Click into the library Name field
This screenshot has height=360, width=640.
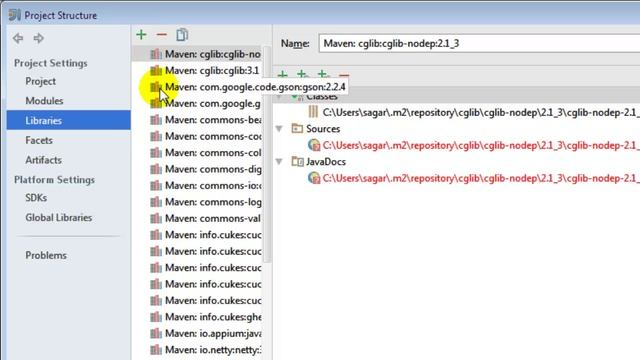click(x=479, y=43)
